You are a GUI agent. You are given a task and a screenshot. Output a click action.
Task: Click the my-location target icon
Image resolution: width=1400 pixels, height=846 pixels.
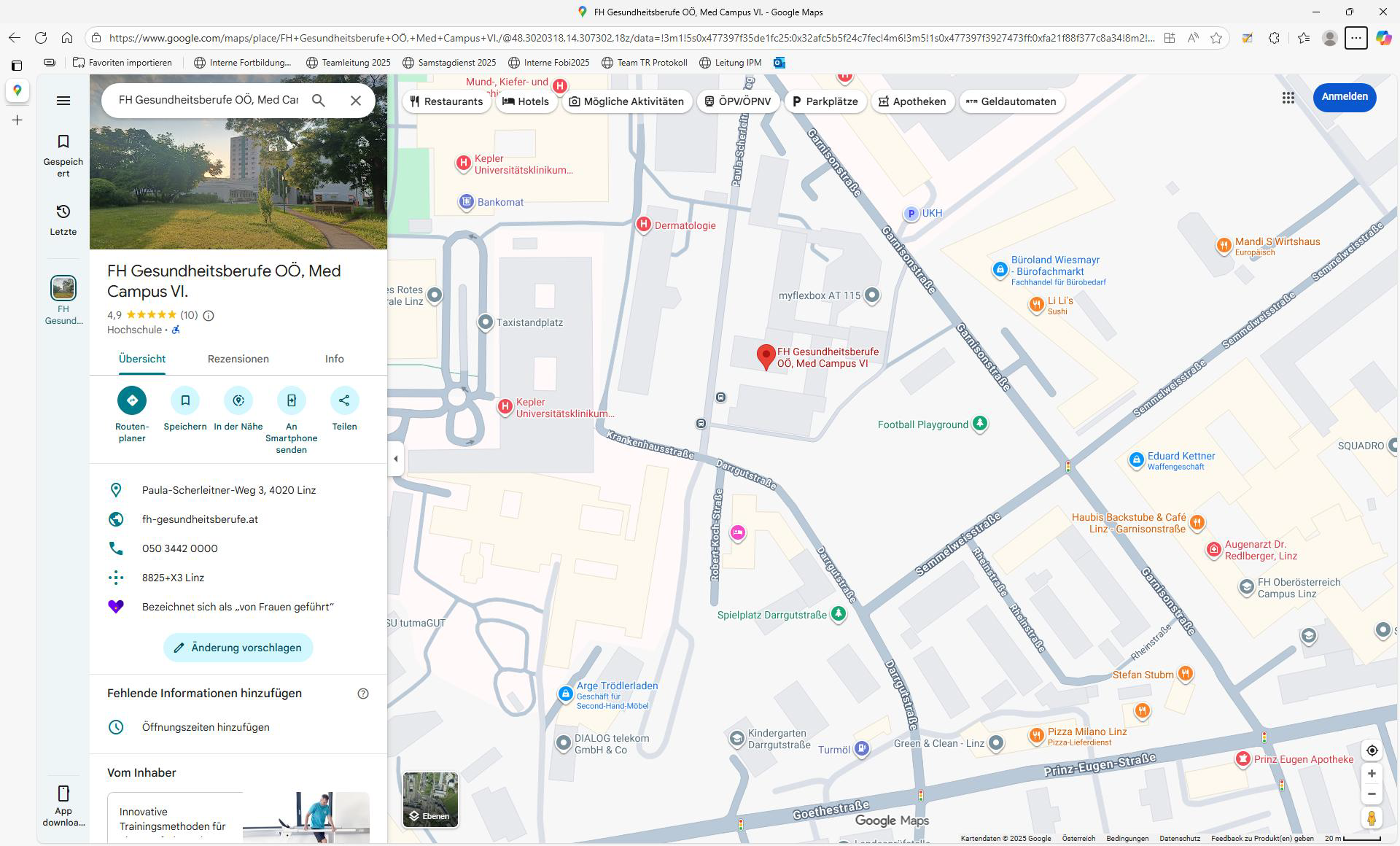(x=1371, y=750)
